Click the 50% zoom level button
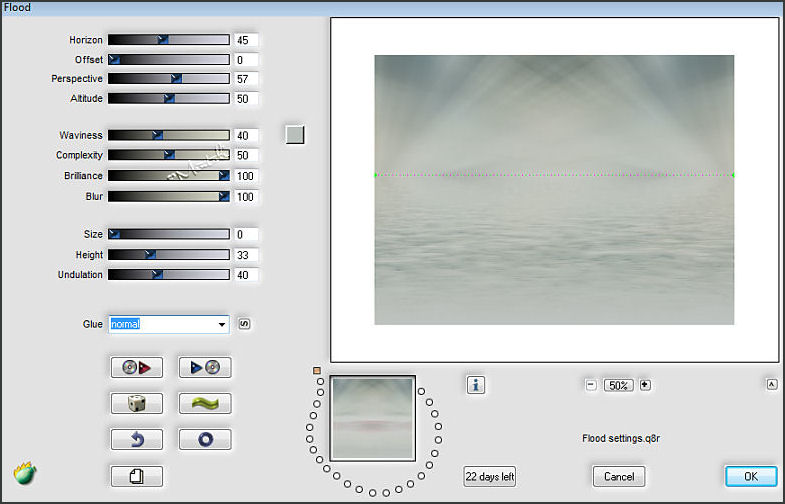Screen dimensions: 785x504 pyautogui.click(x=618, y=385)
